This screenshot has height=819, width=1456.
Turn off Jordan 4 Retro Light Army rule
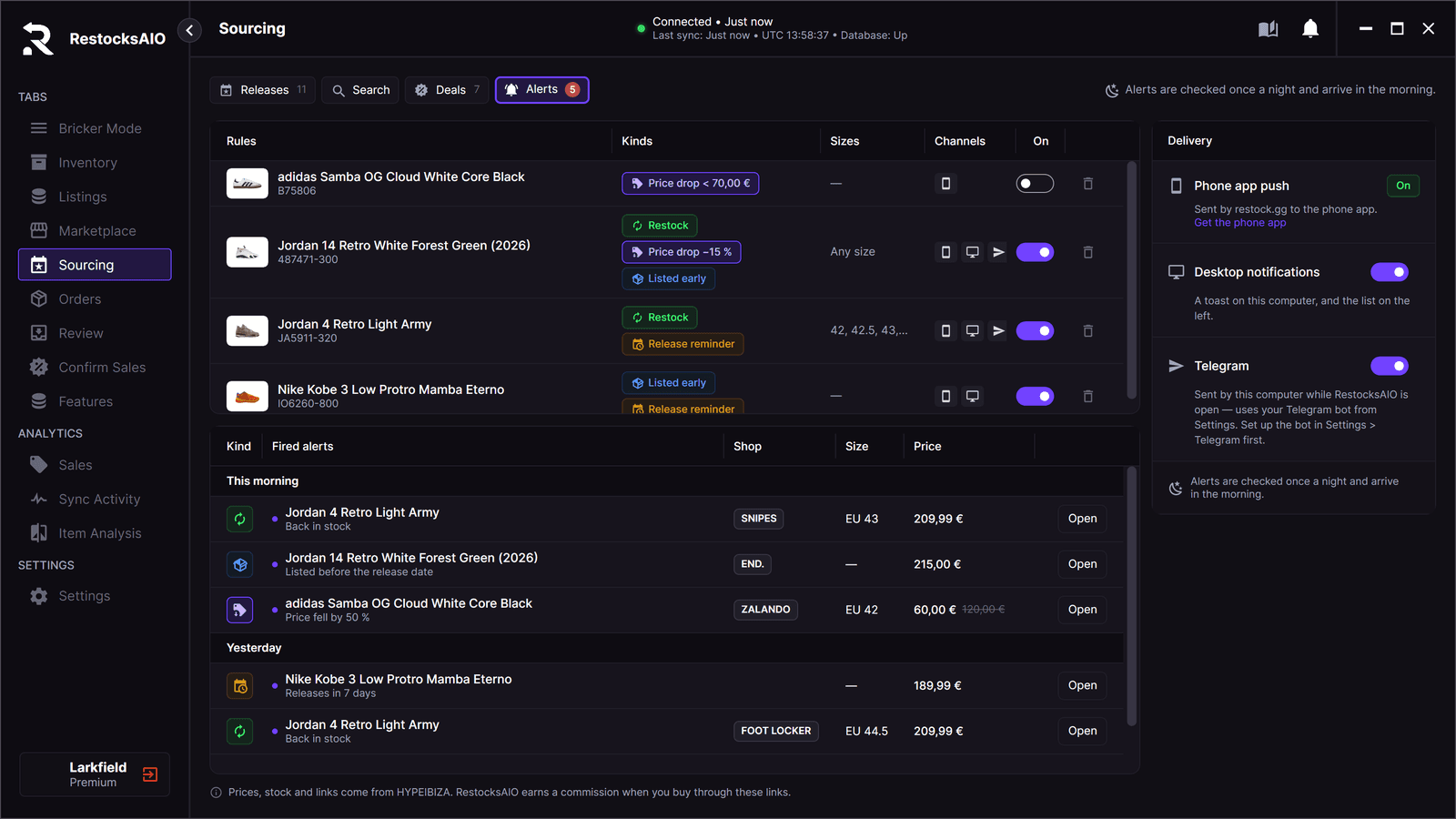[1035, 331]
